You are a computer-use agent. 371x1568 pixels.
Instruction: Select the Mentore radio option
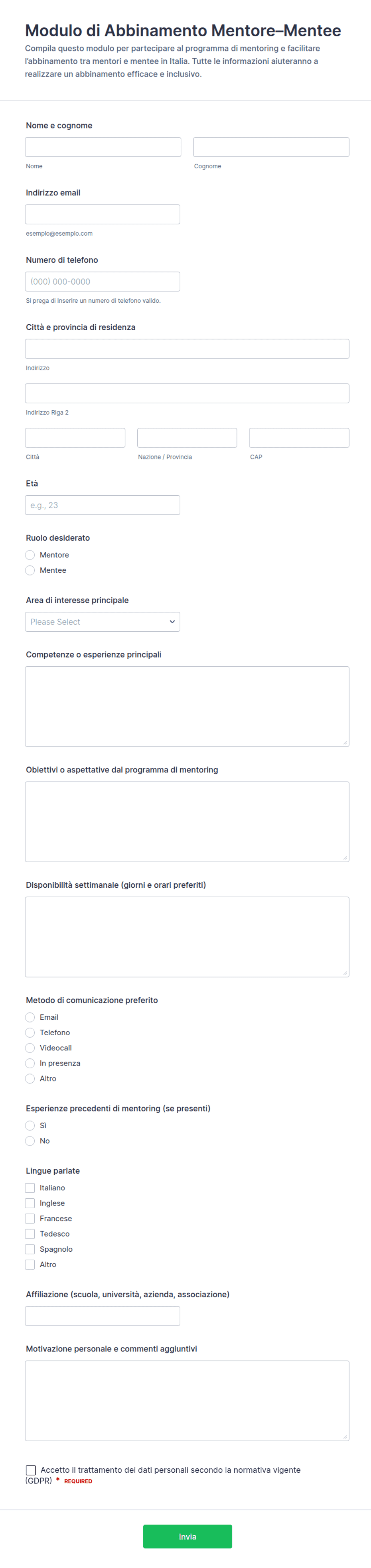click(x=30, y=555)
